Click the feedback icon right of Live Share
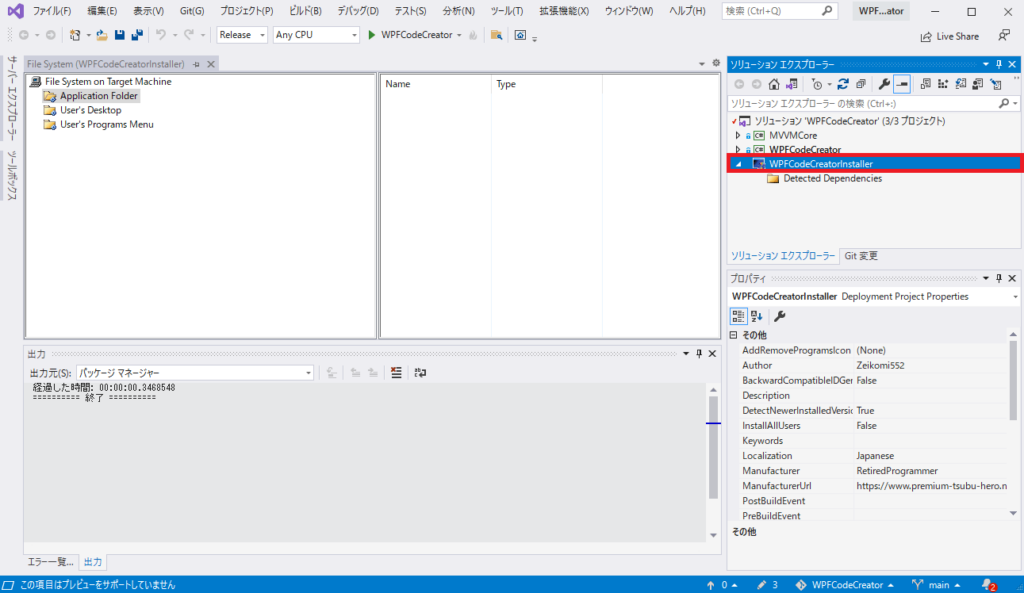1024x593 pixels. [1004, 36]
